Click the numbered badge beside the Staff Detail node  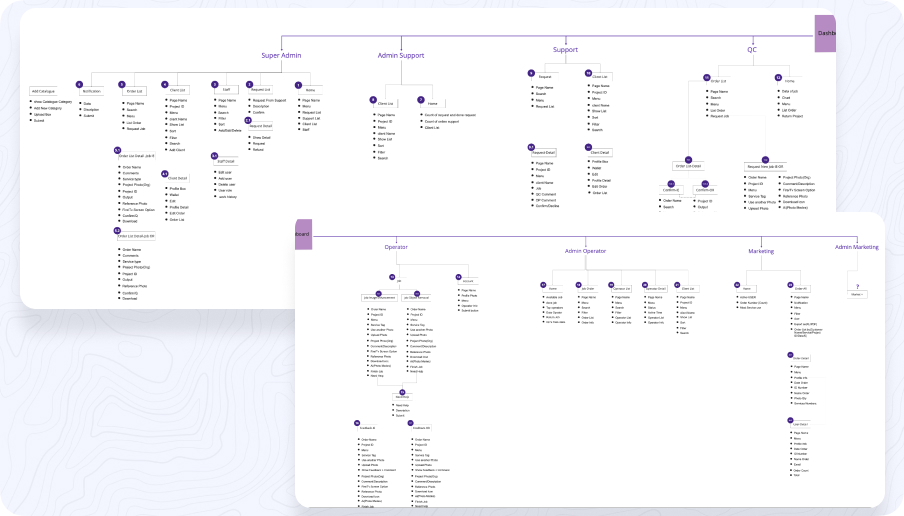(214, 156)
